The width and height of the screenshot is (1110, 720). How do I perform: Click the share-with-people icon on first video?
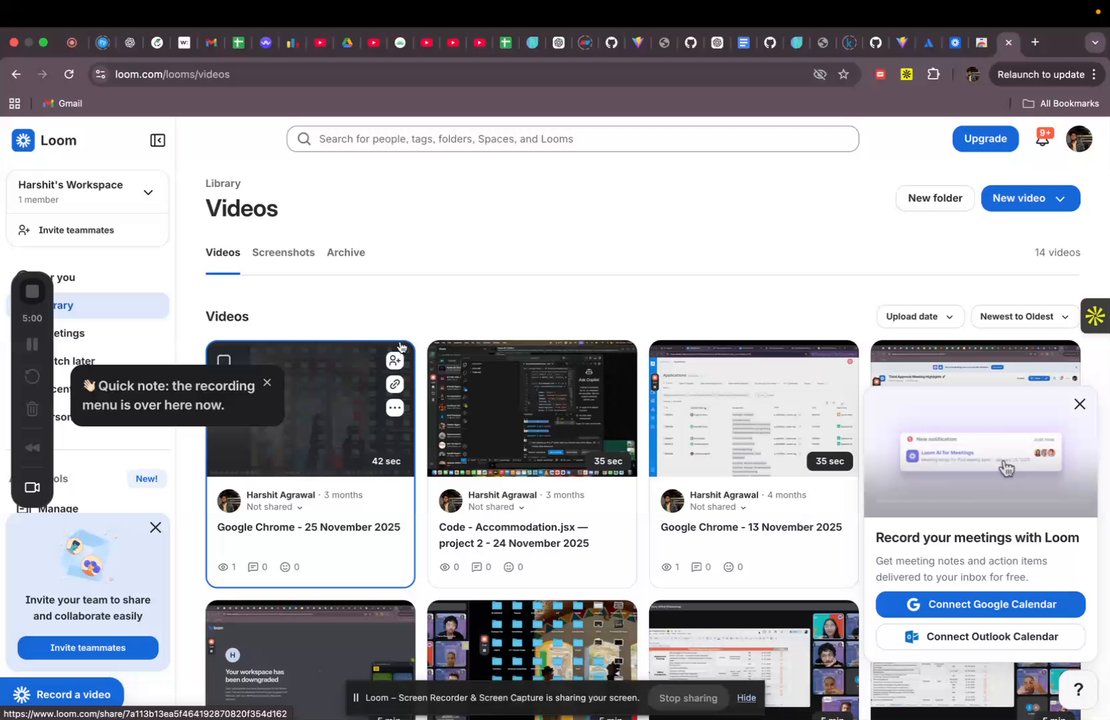coord(394,361)
